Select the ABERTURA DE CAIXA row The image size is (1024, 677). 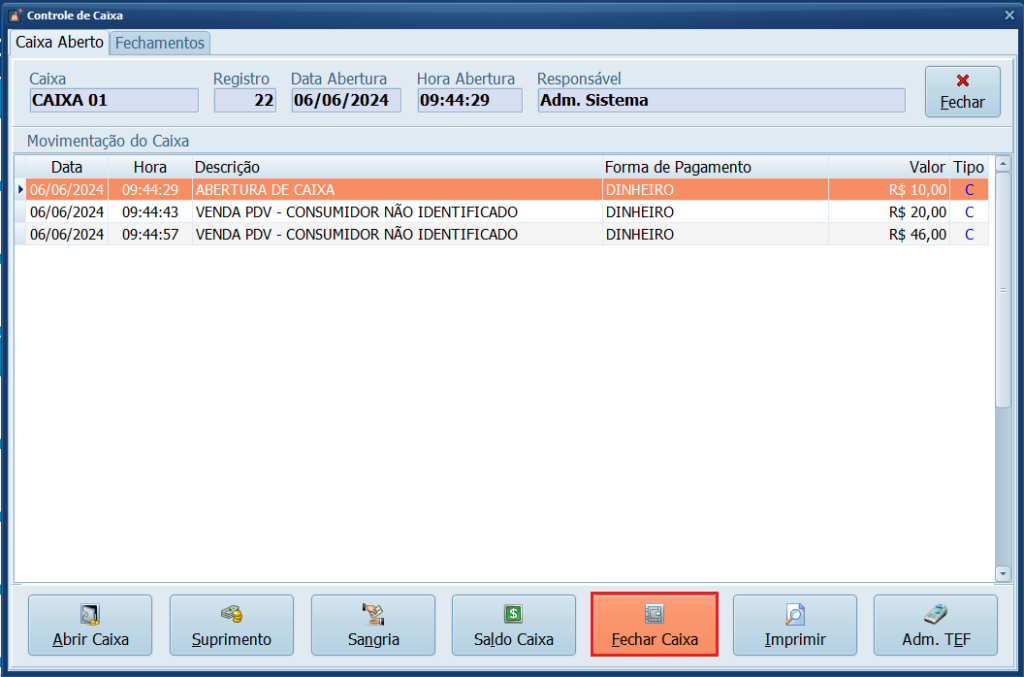coord(400,189)
